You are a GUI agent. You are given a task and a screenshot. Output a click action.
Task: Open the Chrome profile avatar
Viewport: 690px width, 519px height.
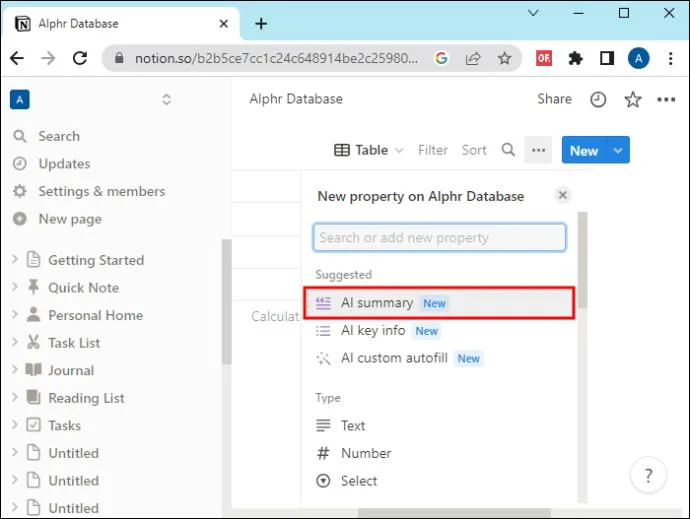pyautogui.click(x=639, y=58)
